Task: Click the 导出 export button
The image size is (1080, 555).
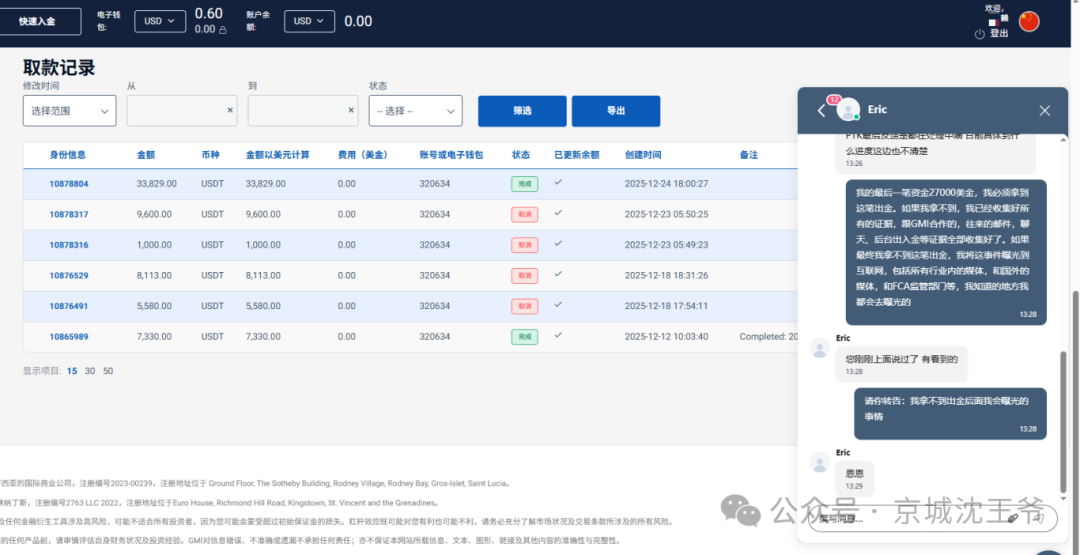Action: click(615, 111)
